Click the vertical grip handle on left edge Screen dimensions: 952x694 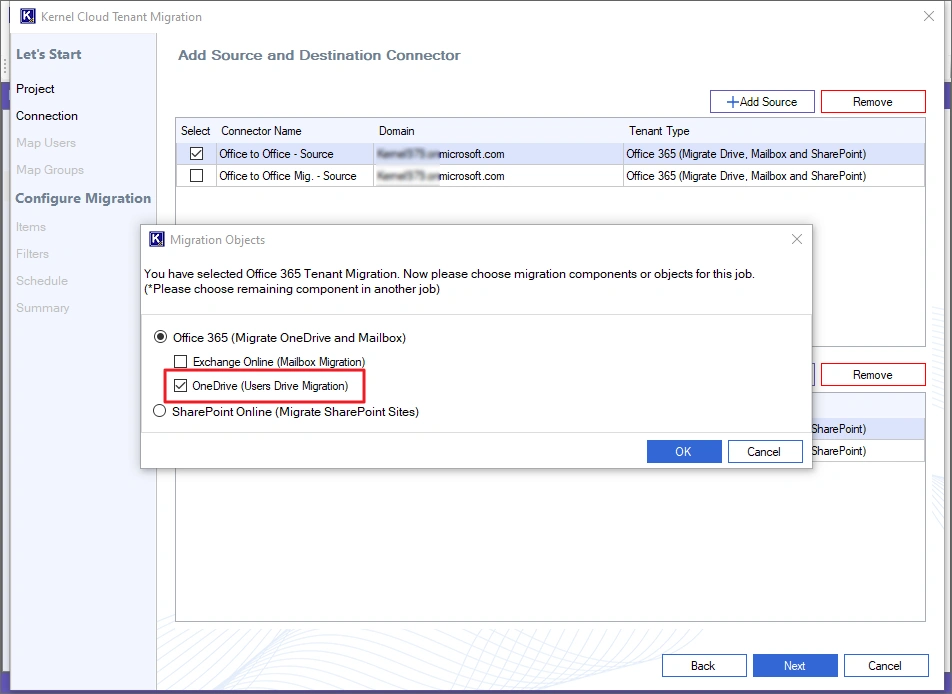tap(5, 68)
